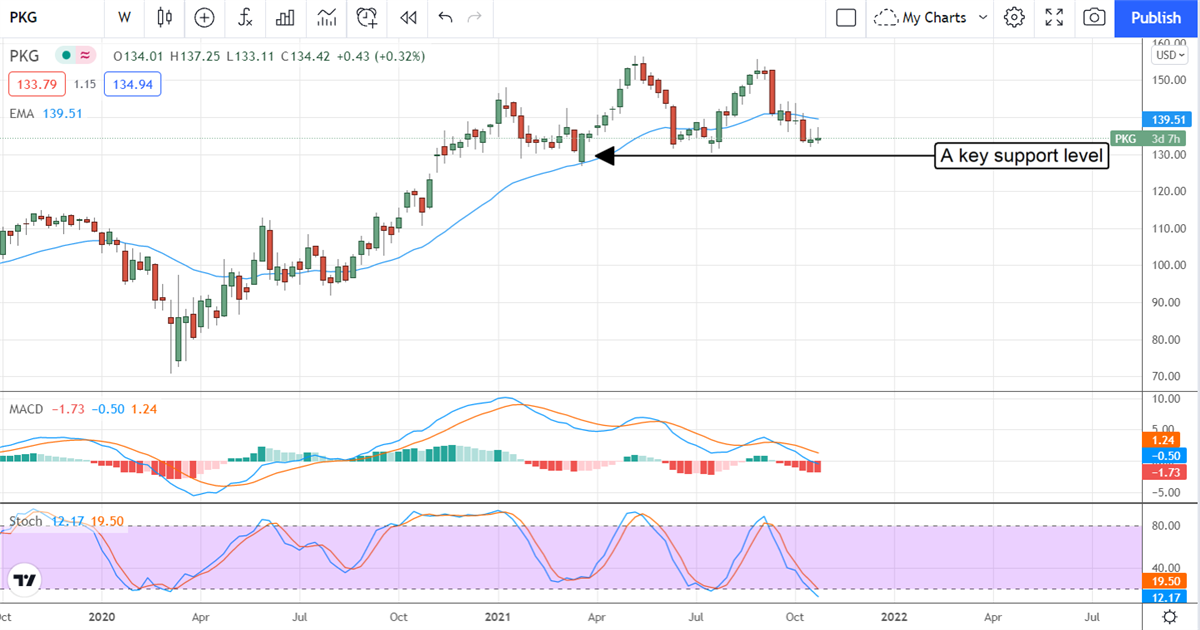1200x630 pixels.
Task: Create an alert with the clock icon
Action: 367,17
